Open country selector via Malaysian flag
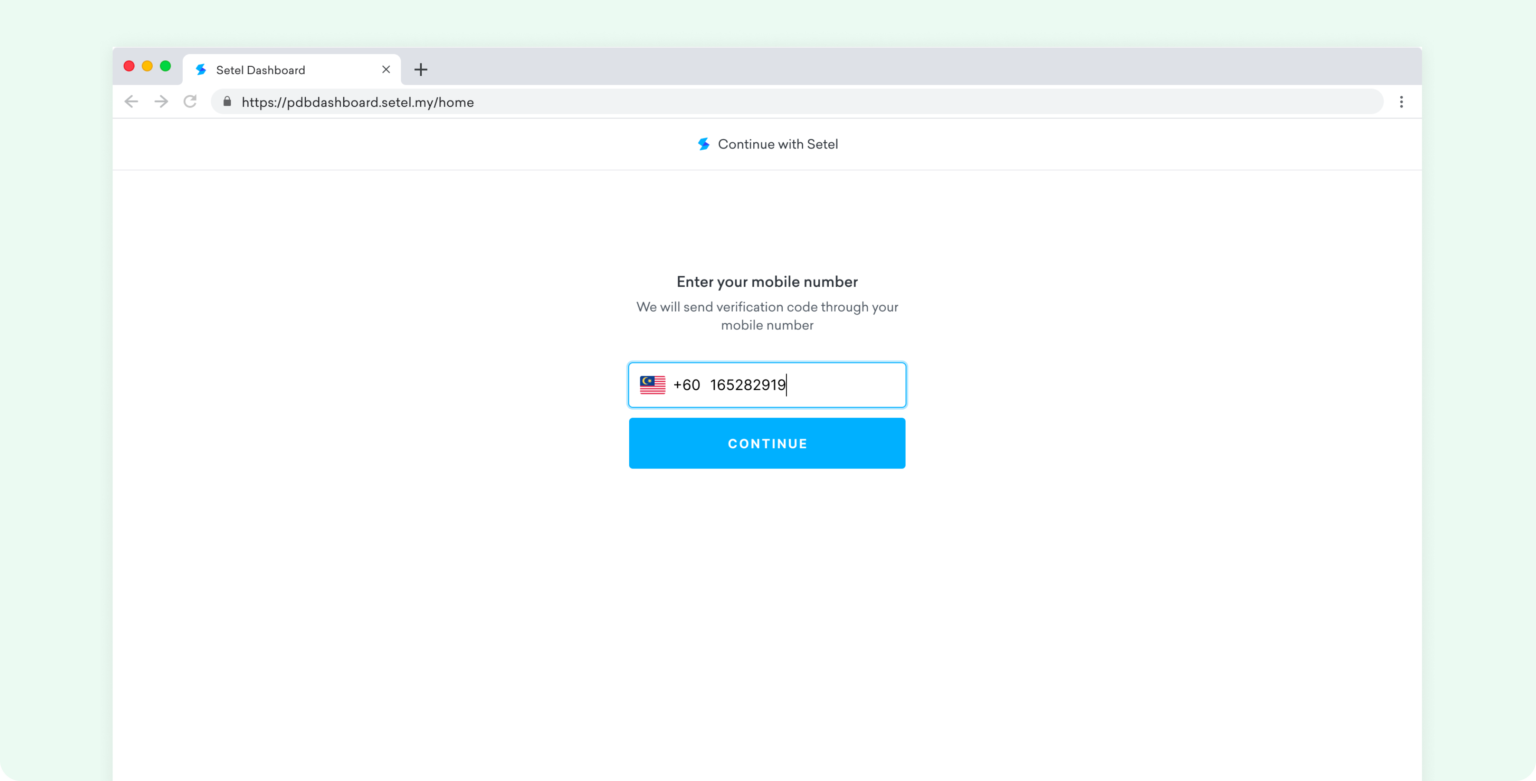Image resolution: width=1536 pixels, height=781 pixels. 653,385
